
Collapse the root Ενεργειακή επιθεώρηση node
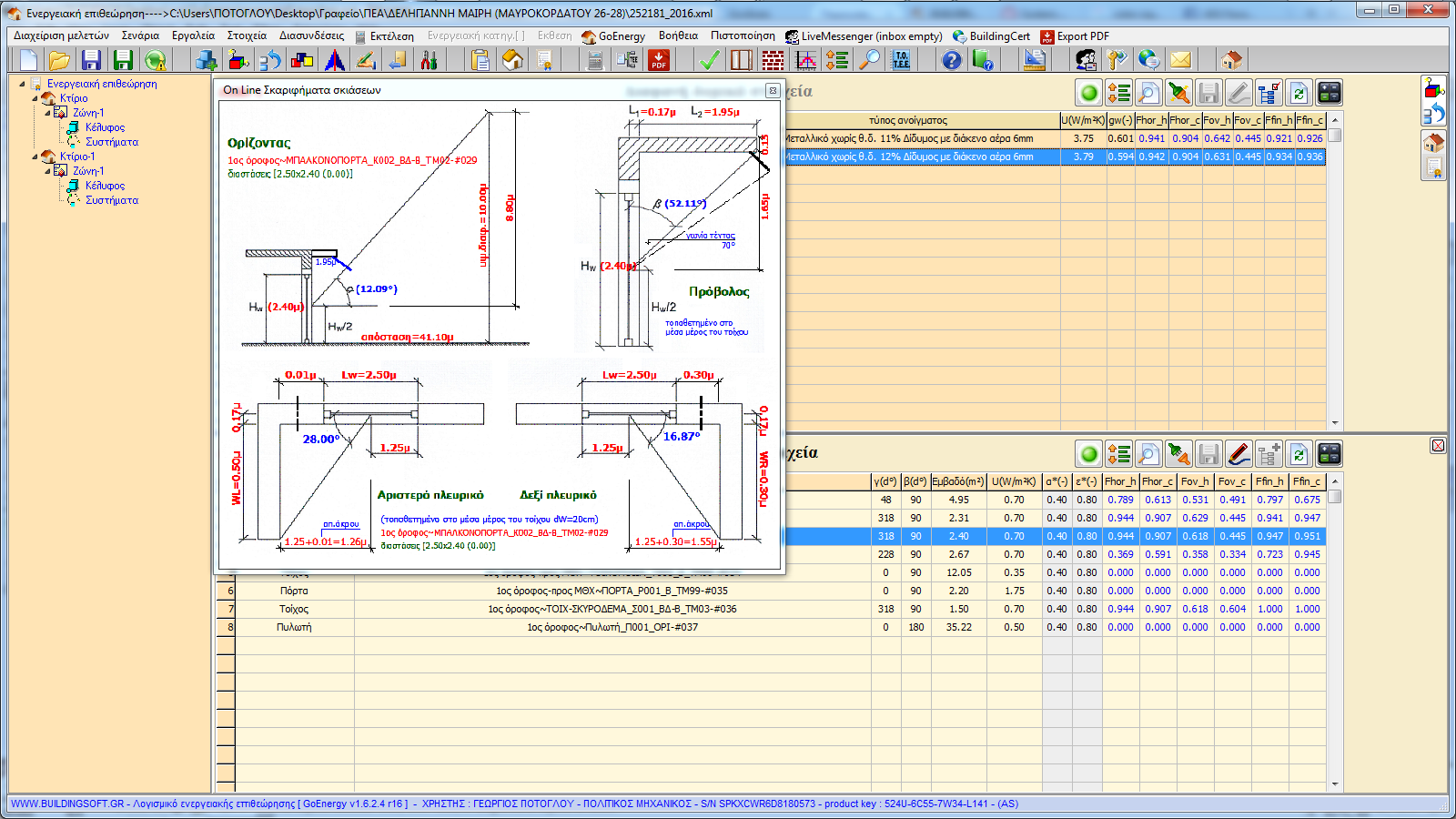point(23,84)
